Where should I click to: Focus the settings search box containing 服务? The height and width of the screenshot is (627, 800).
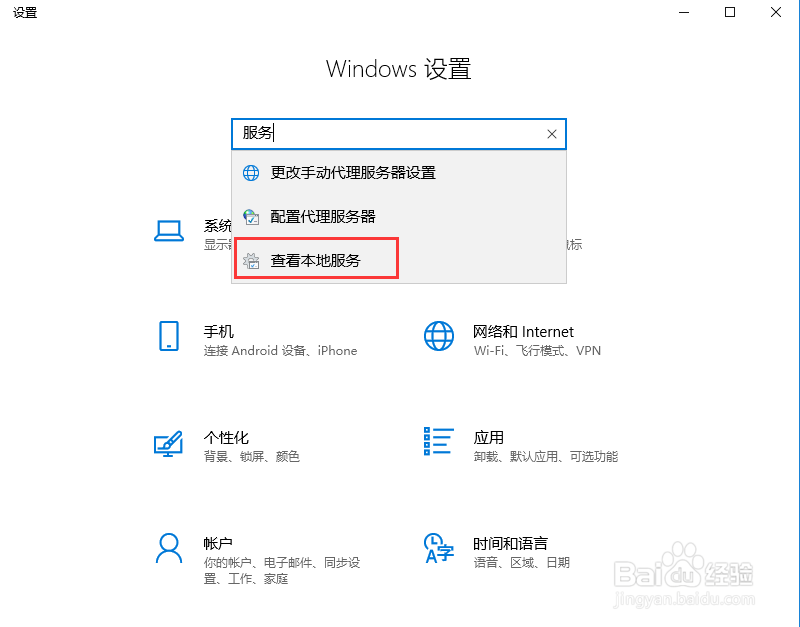click(398, 134)
